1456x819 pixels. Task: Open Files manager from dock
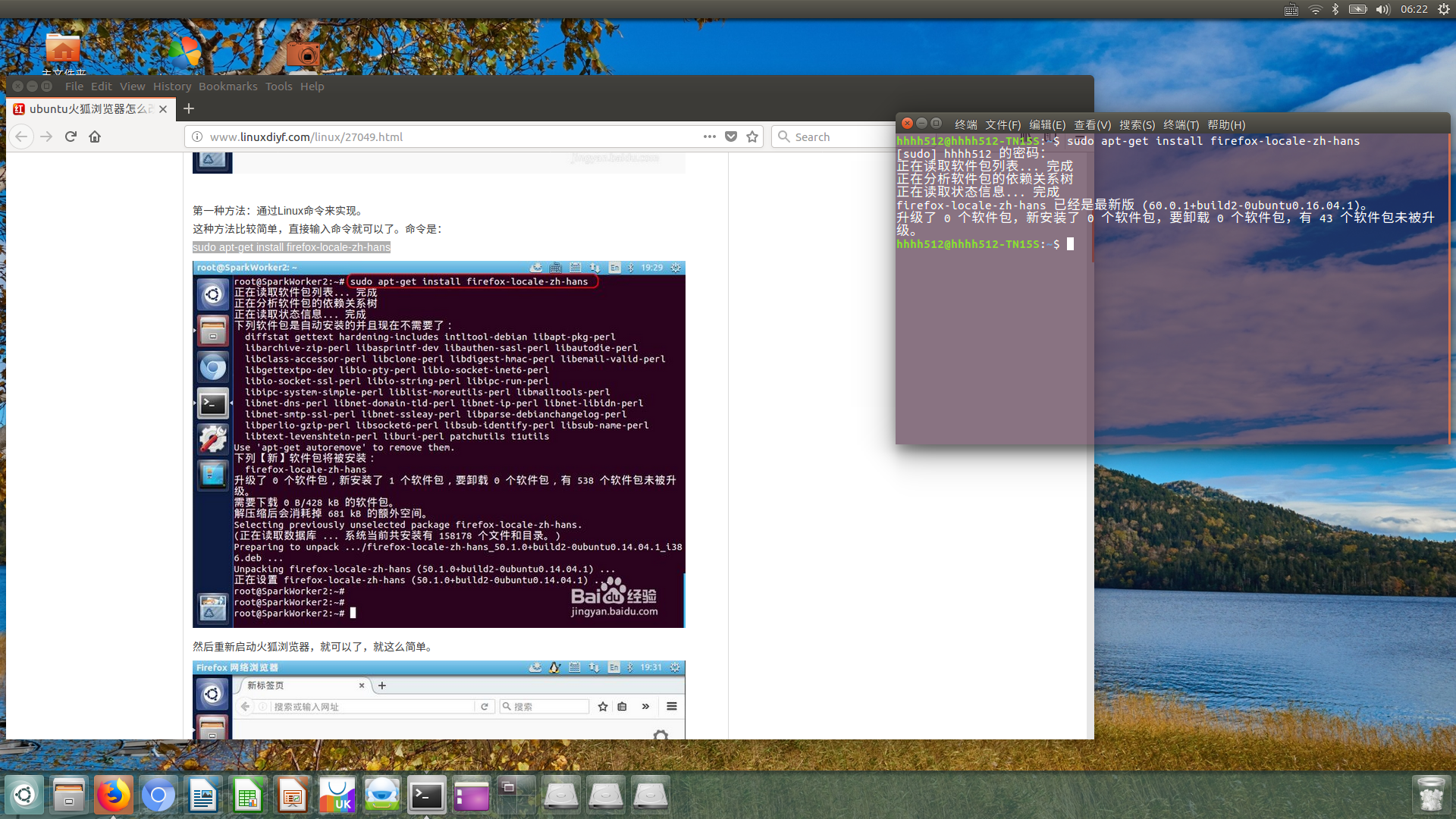(x=69, y=795)
